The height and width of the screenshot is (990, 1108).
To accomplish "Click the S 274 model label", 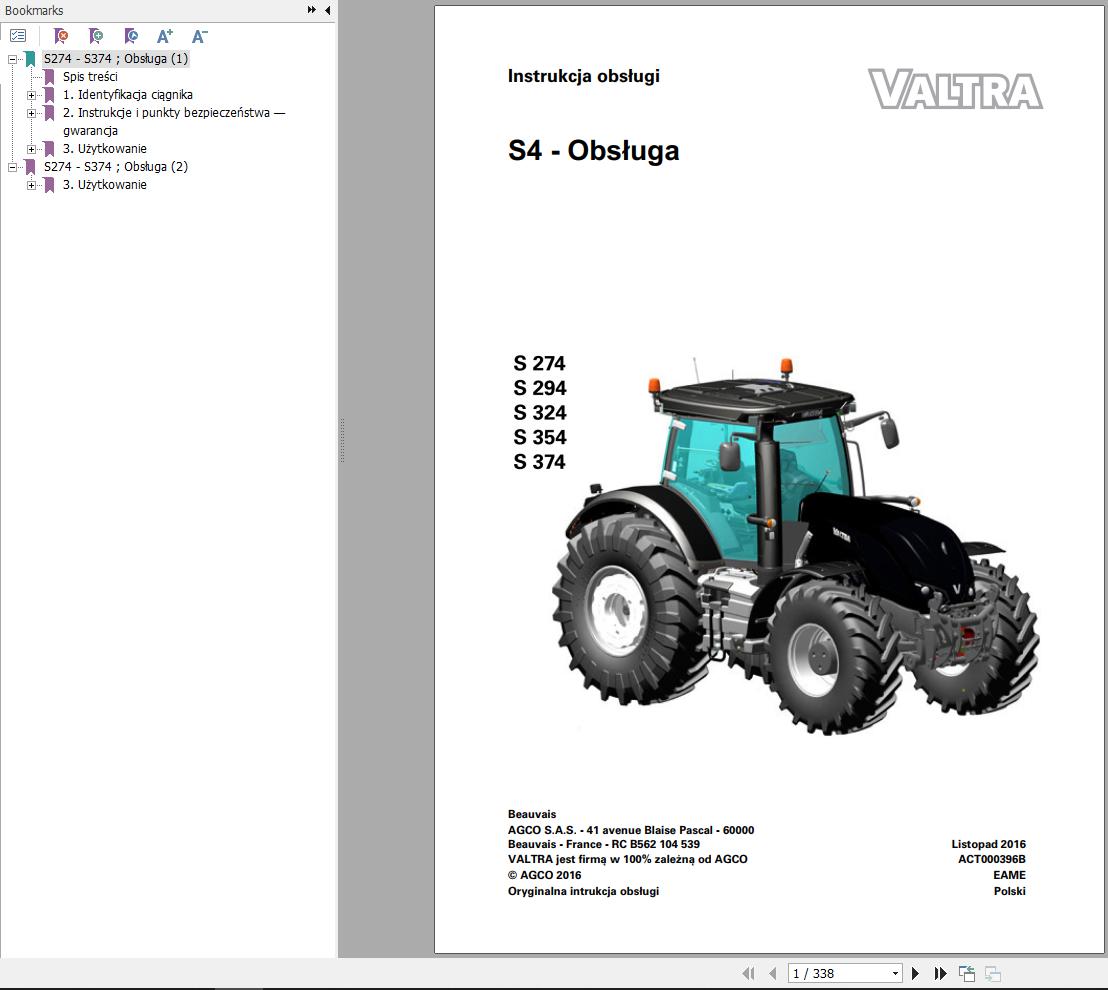I will coord(539,363).
